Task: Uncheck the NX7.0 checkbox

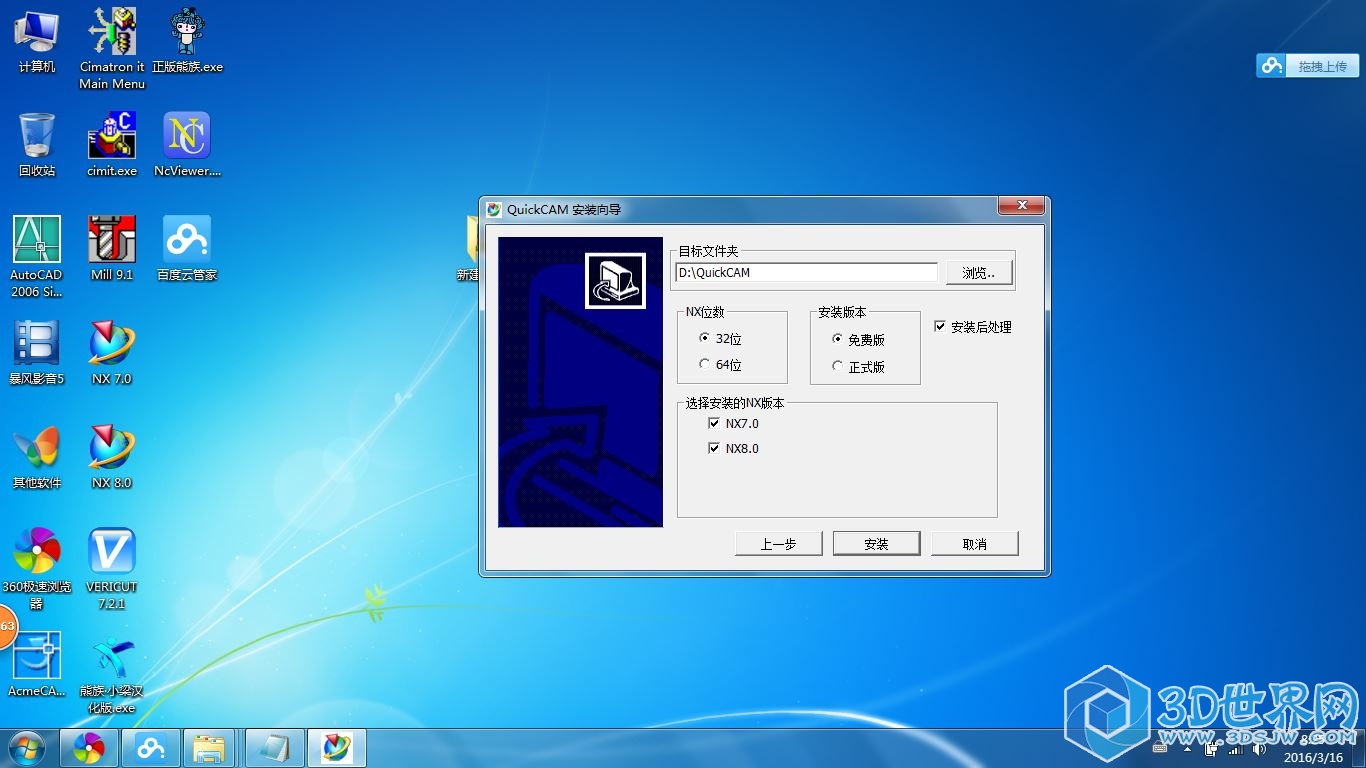Action: click(x=714, y=424)
